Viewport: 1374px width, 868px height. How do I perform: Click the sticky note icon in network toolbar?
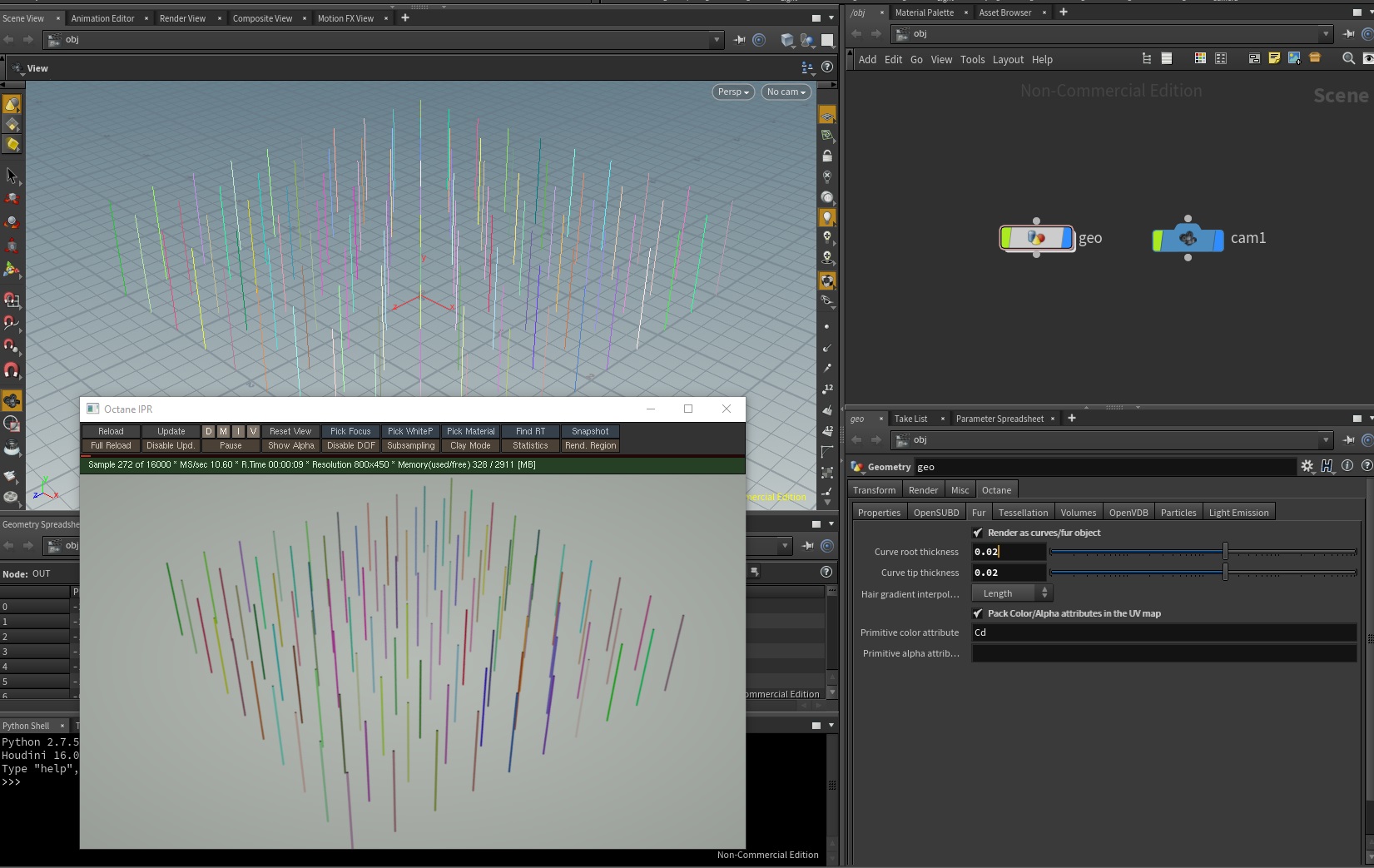[x=1274, y=58]
